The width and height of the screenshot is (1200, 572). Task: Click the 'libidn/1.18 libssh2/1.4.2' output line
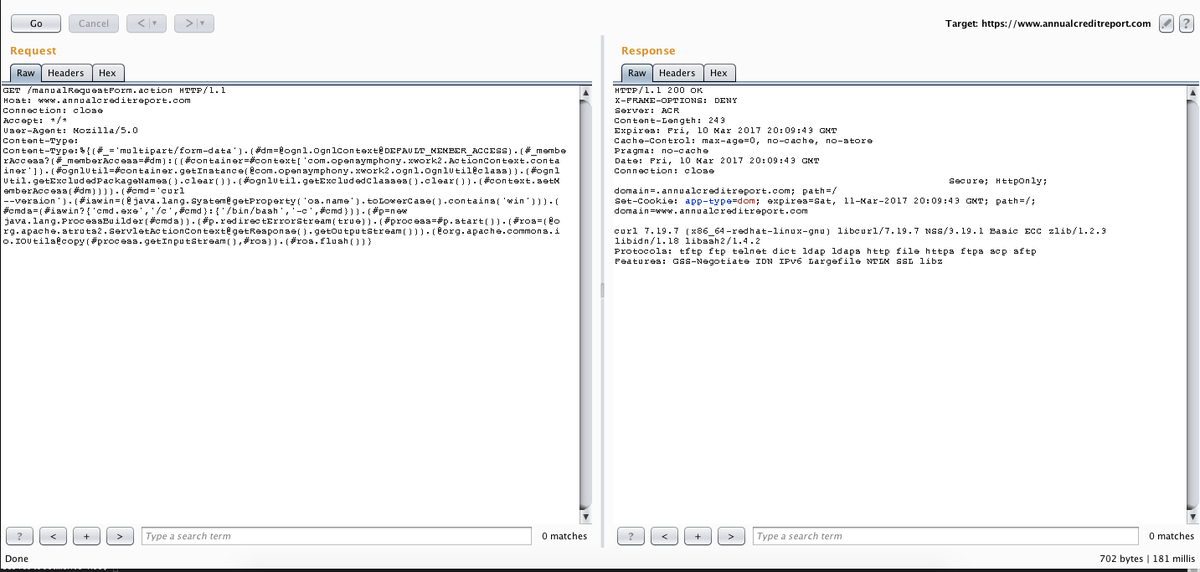(x=688, y=241)
